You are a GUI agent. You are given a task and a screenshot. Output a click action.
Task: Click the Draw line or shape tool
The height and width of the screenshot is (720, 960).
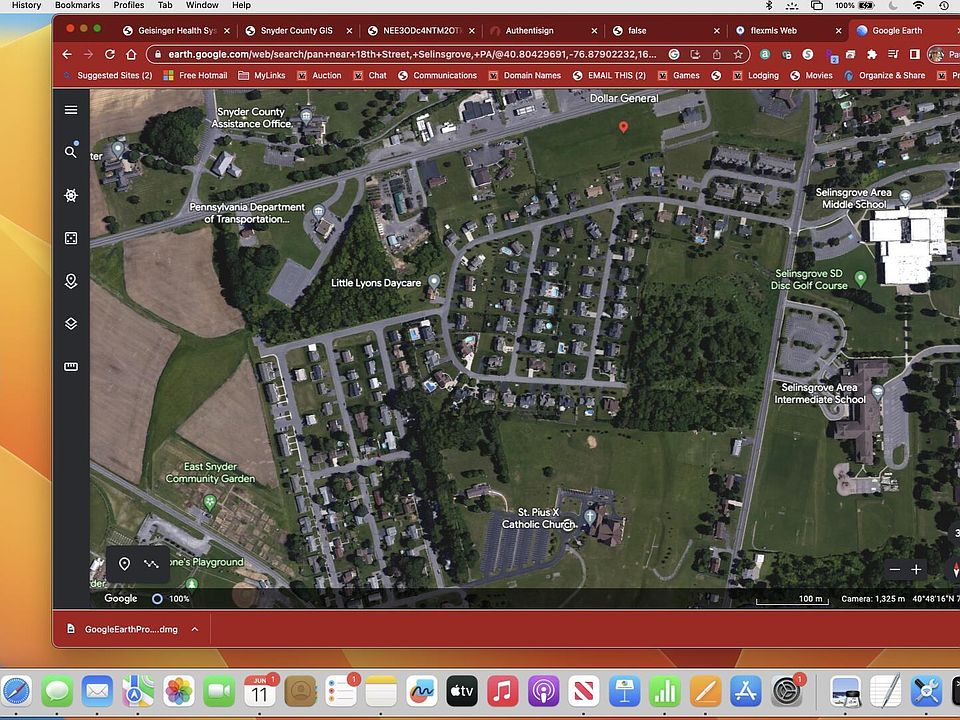tap(151, 564)
